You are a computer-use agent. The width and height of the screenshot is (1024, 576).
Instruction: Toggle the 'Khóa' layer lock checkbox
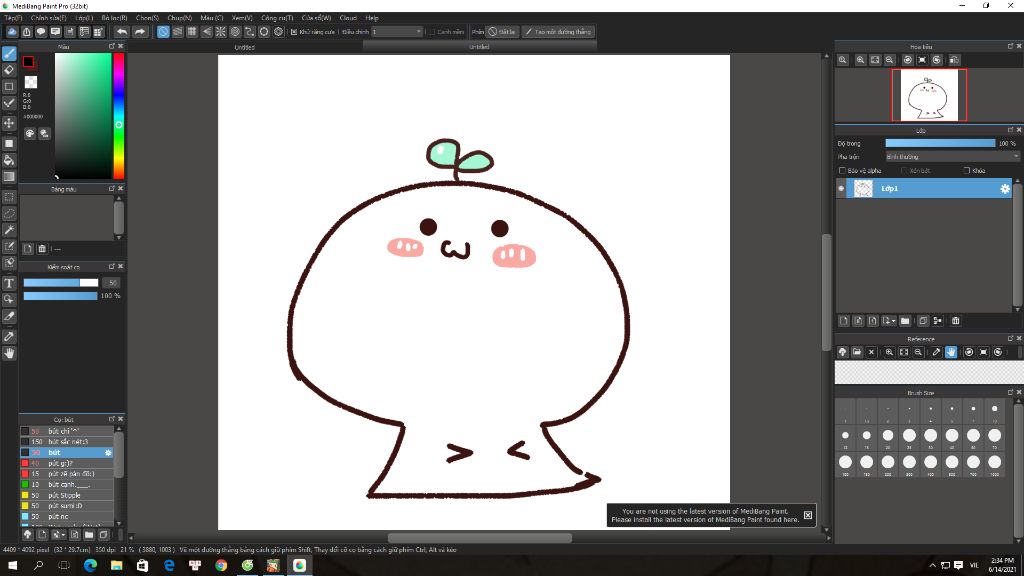967,170
